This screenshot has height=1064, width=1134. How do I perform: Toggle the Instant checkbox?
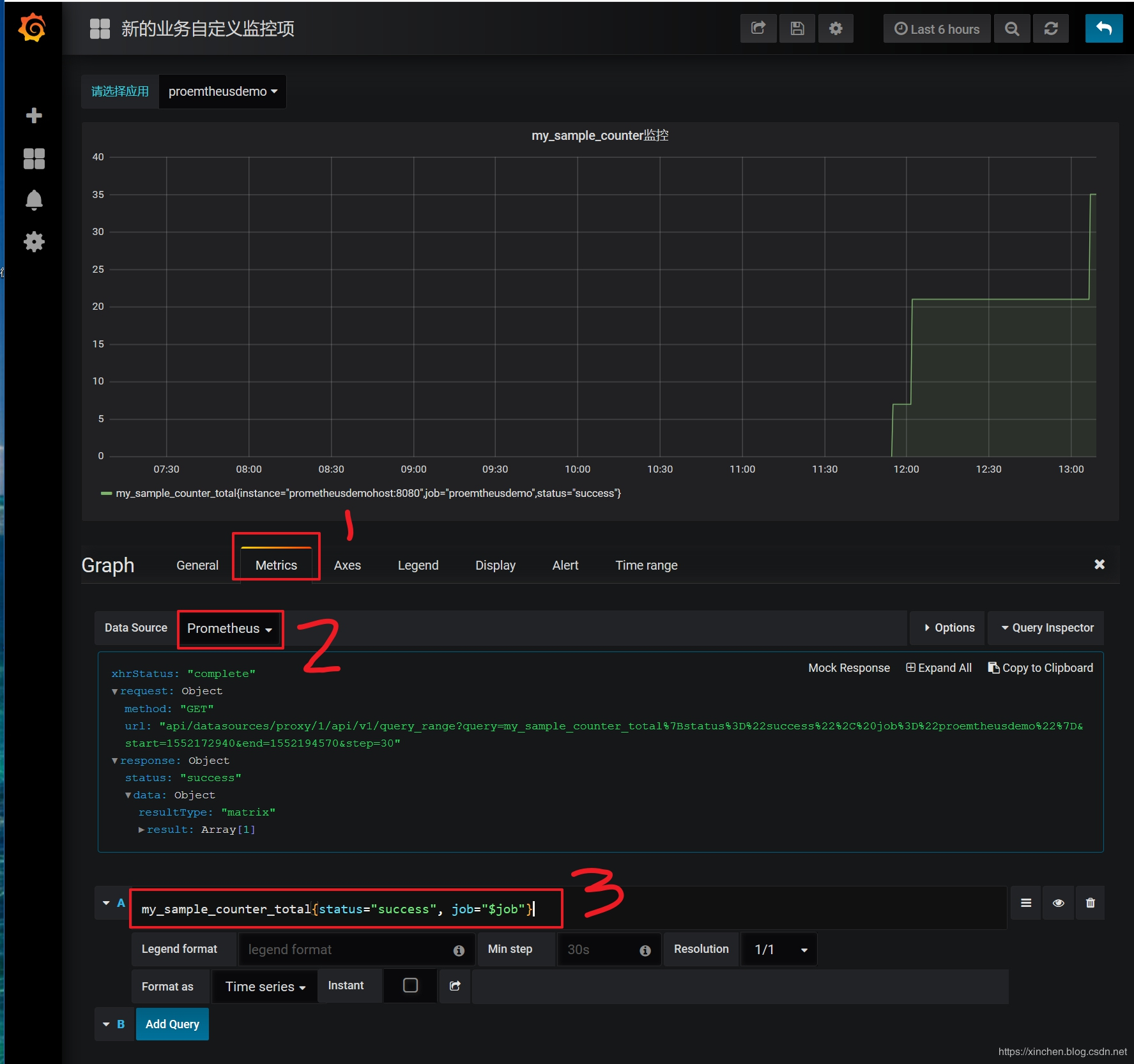click(x=411, y=985)
